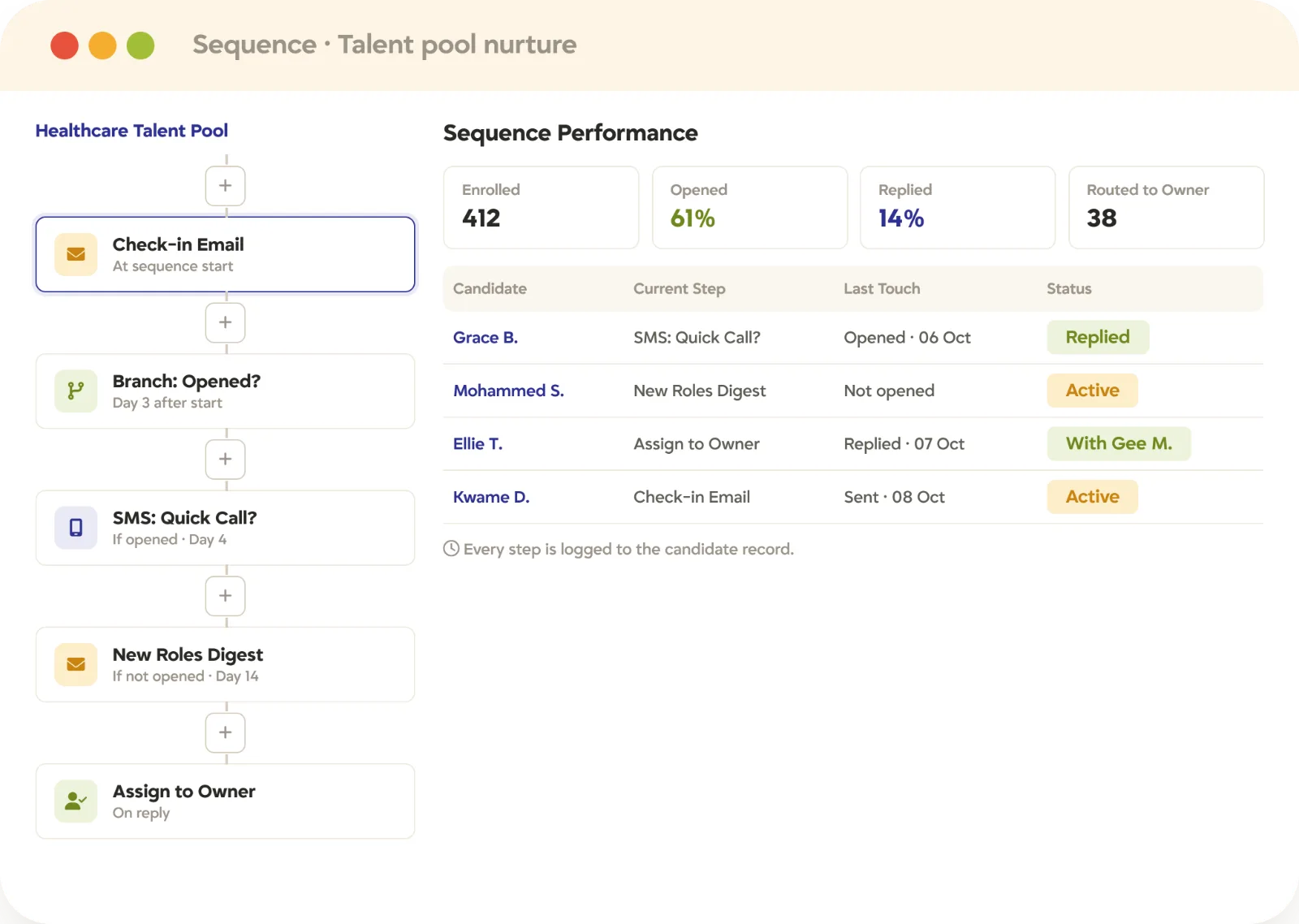Click the 'Replied · 07 Oct' last touch cell
This screenshot has height=924, width=1299.
pyautogui.click(x=904, y=444)
